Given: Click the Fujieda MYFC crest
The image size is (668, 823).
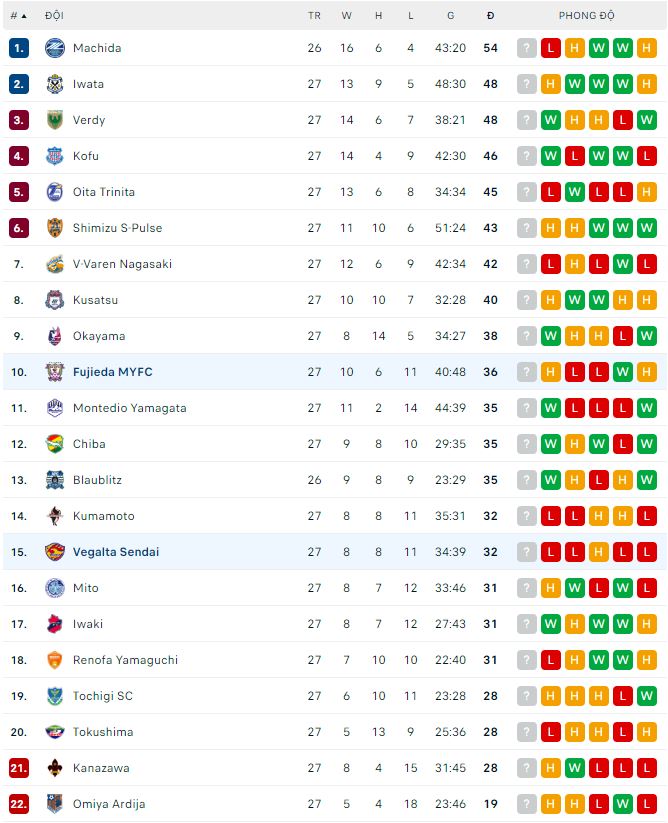Looking at the screenshot, I should tap(55, 372).
